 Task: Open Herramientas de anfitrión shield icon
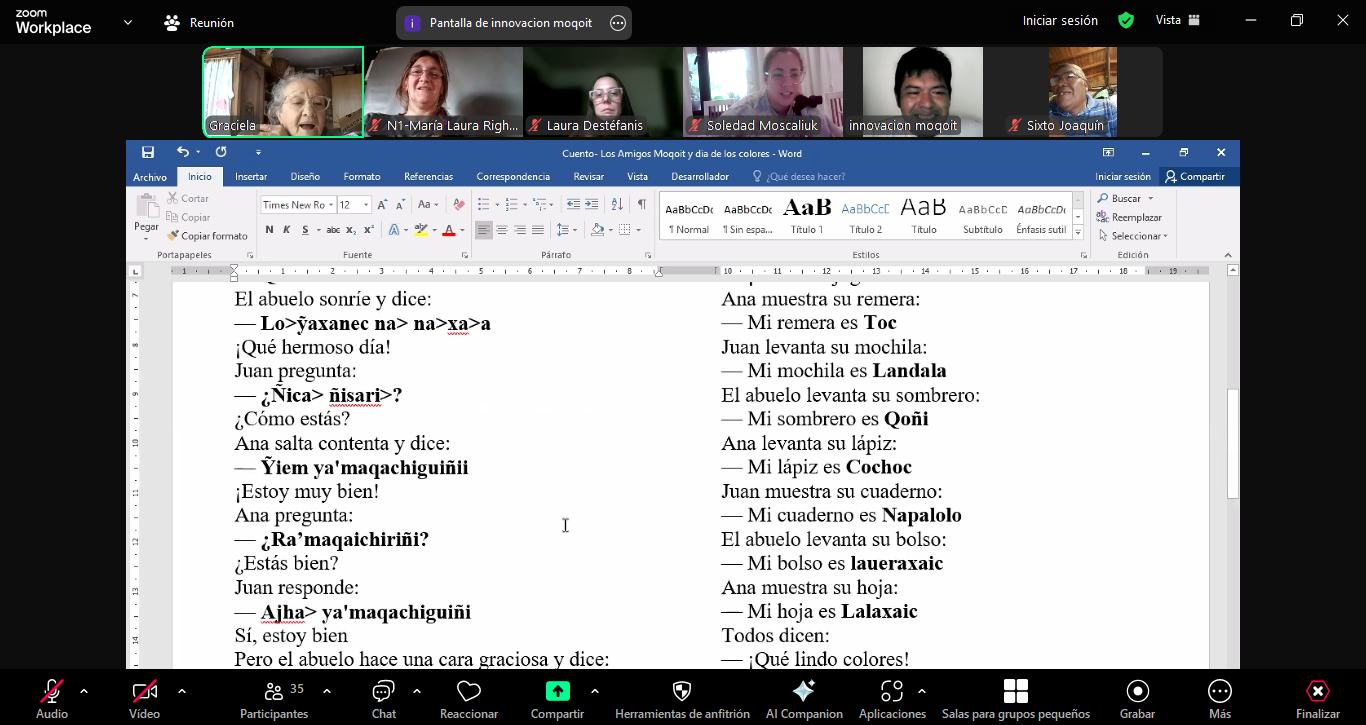tap(682, 699)
